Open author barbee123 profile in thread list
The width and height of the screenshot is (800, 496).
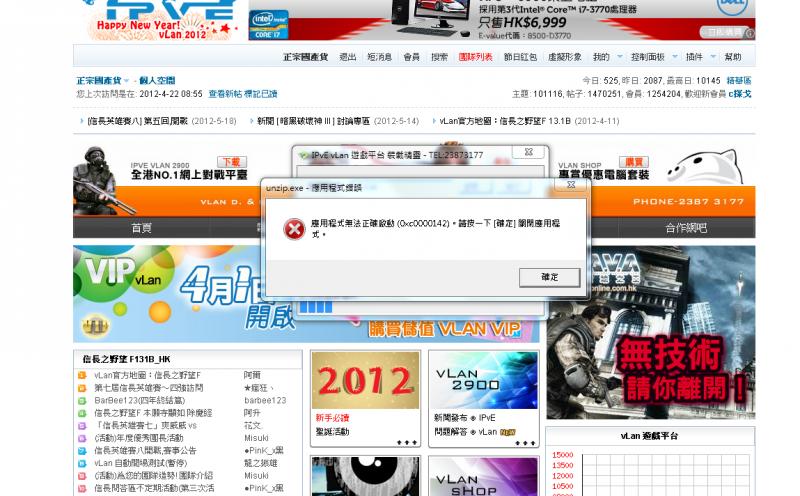tap(265, 401)
